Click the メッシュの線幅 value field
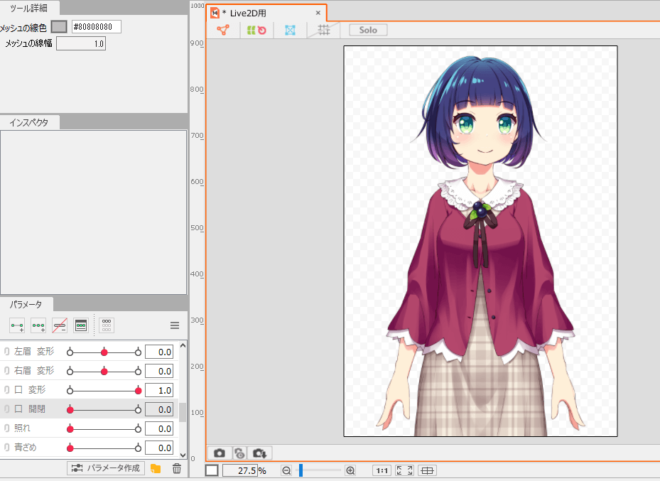 click(x=81, y=44)
